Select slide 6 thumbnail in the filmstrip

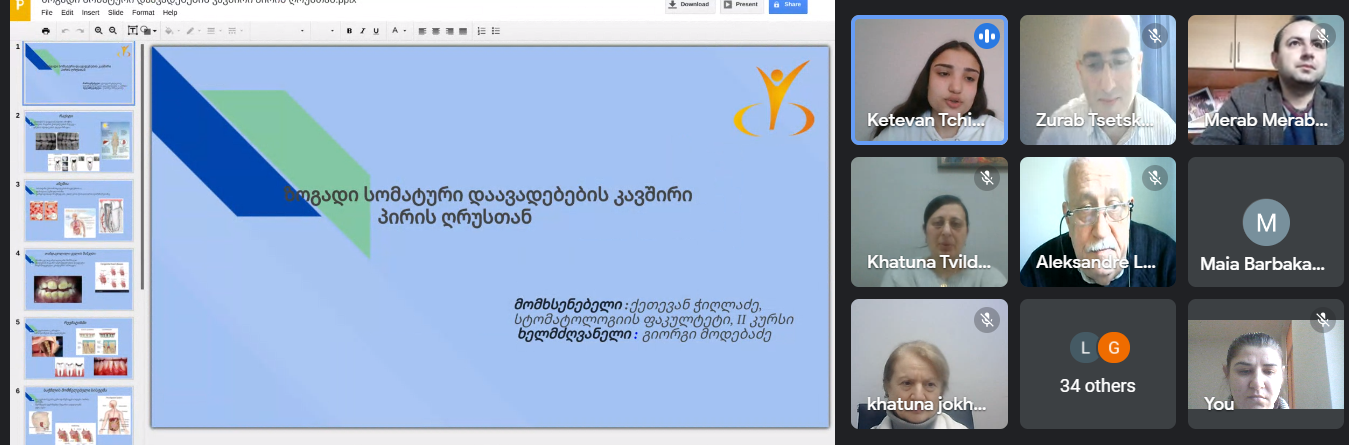[79, 416]
